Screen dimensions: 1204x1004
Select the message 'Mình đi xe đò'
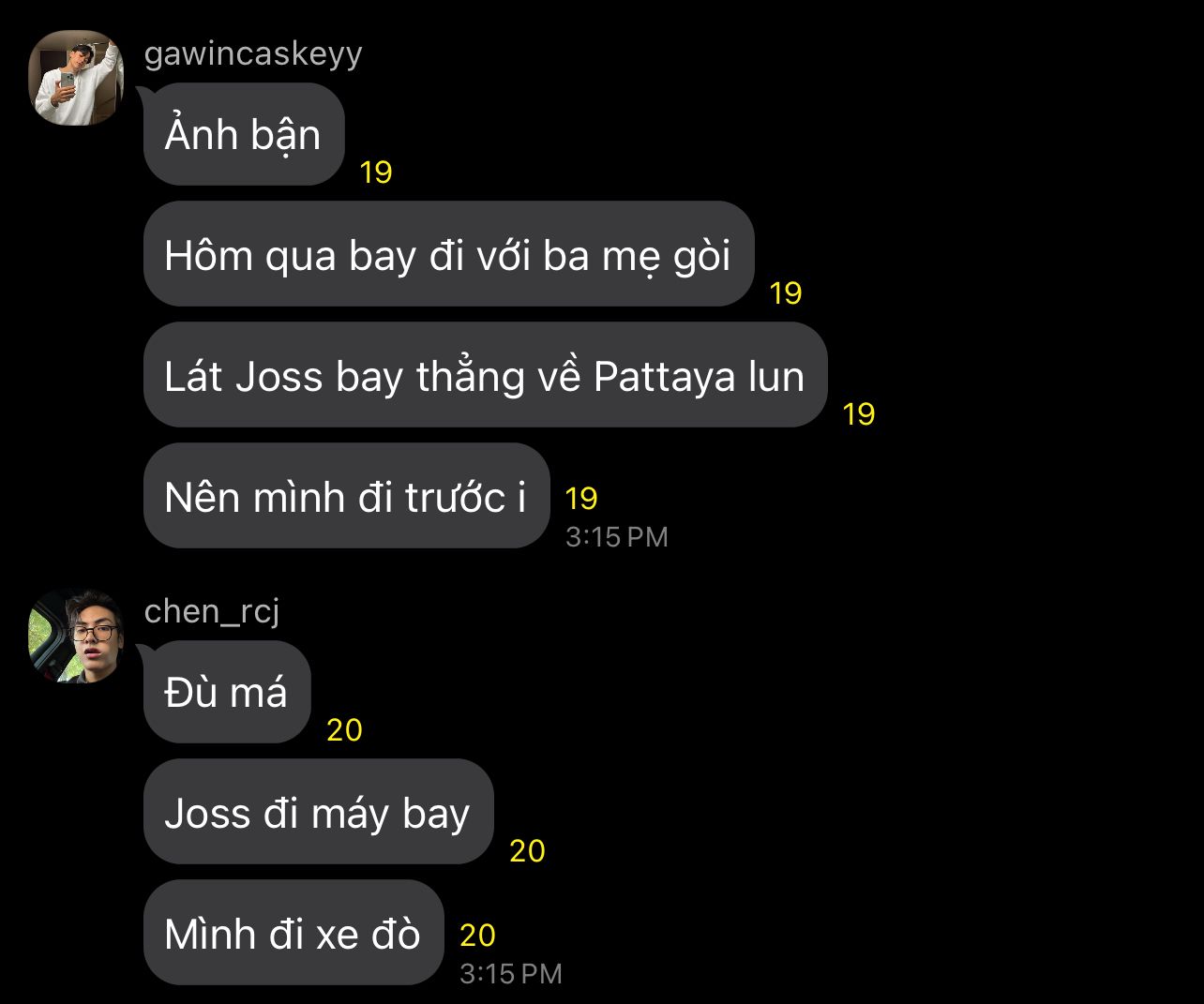[x=293, y=933]
